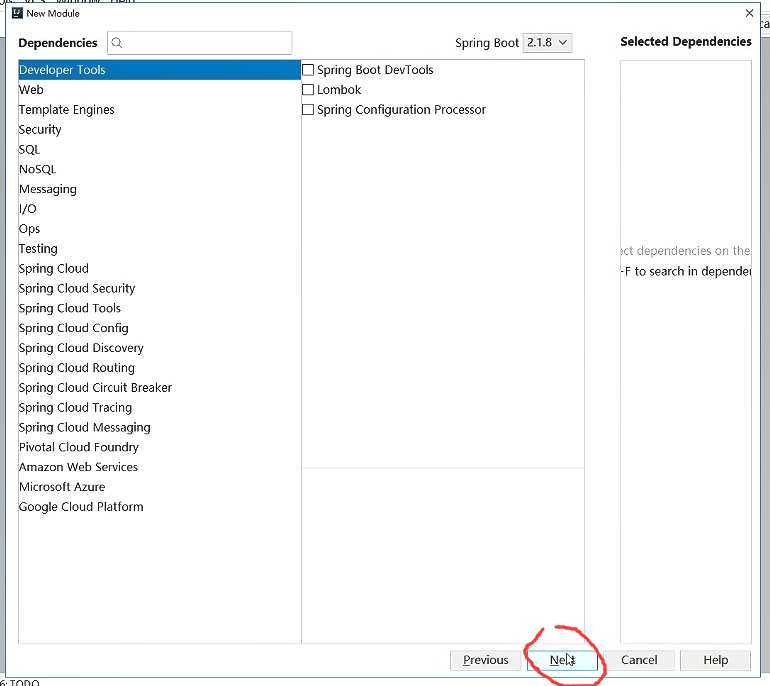Open Spring Cloud Circuit Breaker category
This screenshot has height=686, width=770.
tap(159, 387)
